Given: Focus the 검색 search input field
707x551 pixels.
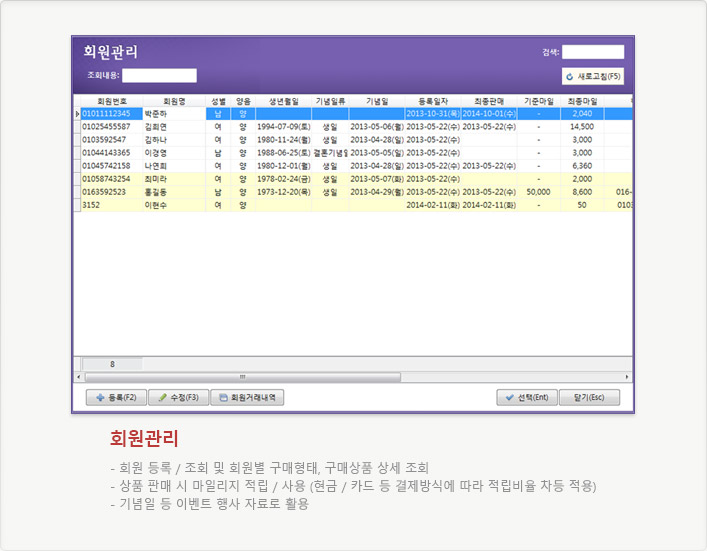Looking at the screenshot, I should pos(593,52).
